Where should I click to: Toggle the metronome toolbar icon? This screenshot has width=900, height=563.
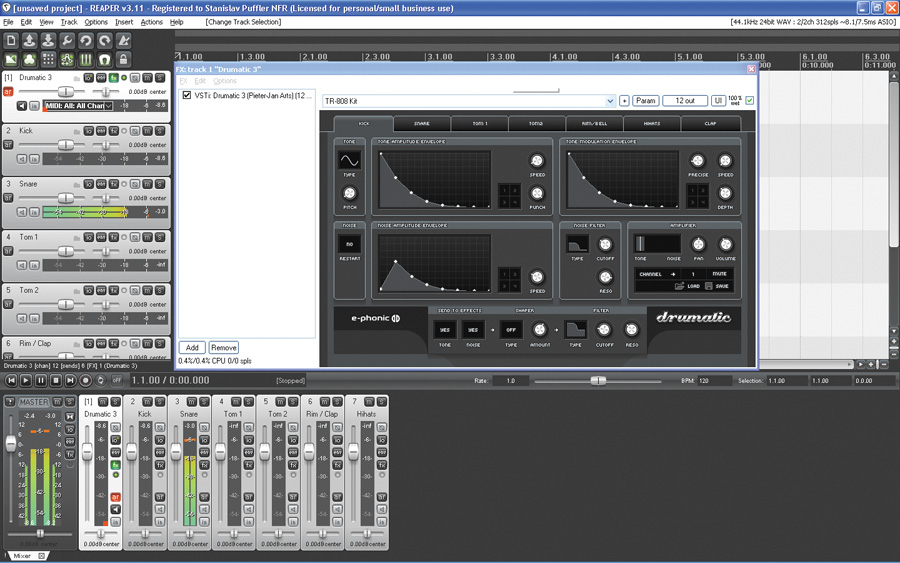click(x=123, y=41)
